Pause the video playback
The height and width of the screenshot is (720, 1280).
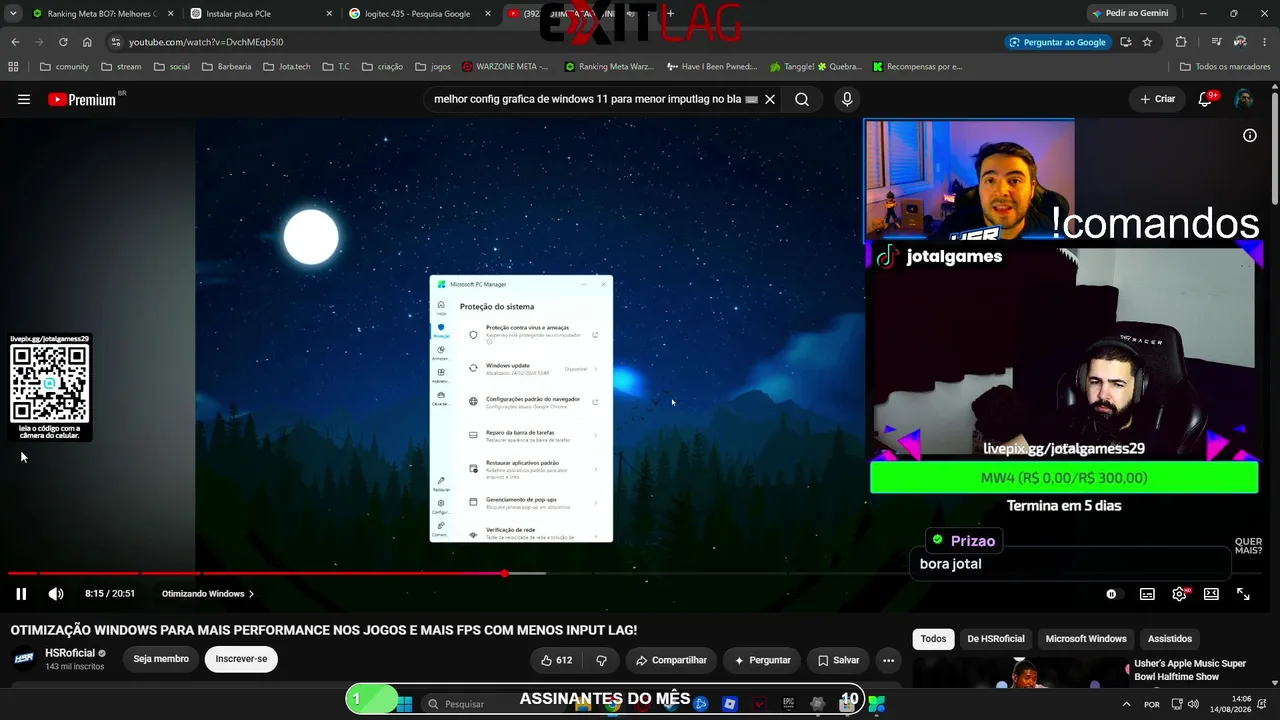click(21, 594)
